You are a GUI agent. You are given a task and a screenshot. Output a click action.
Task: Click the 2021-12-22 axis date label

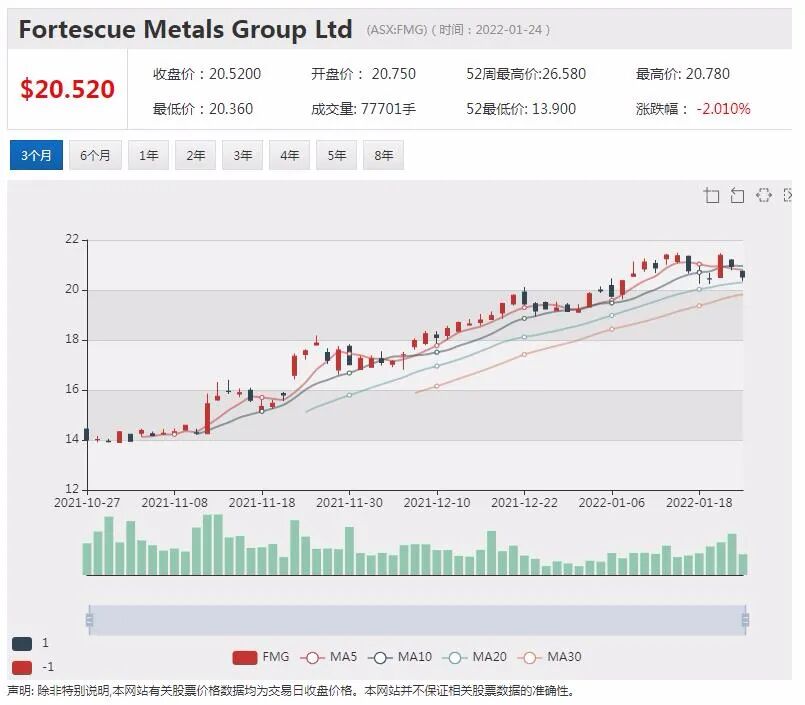(524, 503)
